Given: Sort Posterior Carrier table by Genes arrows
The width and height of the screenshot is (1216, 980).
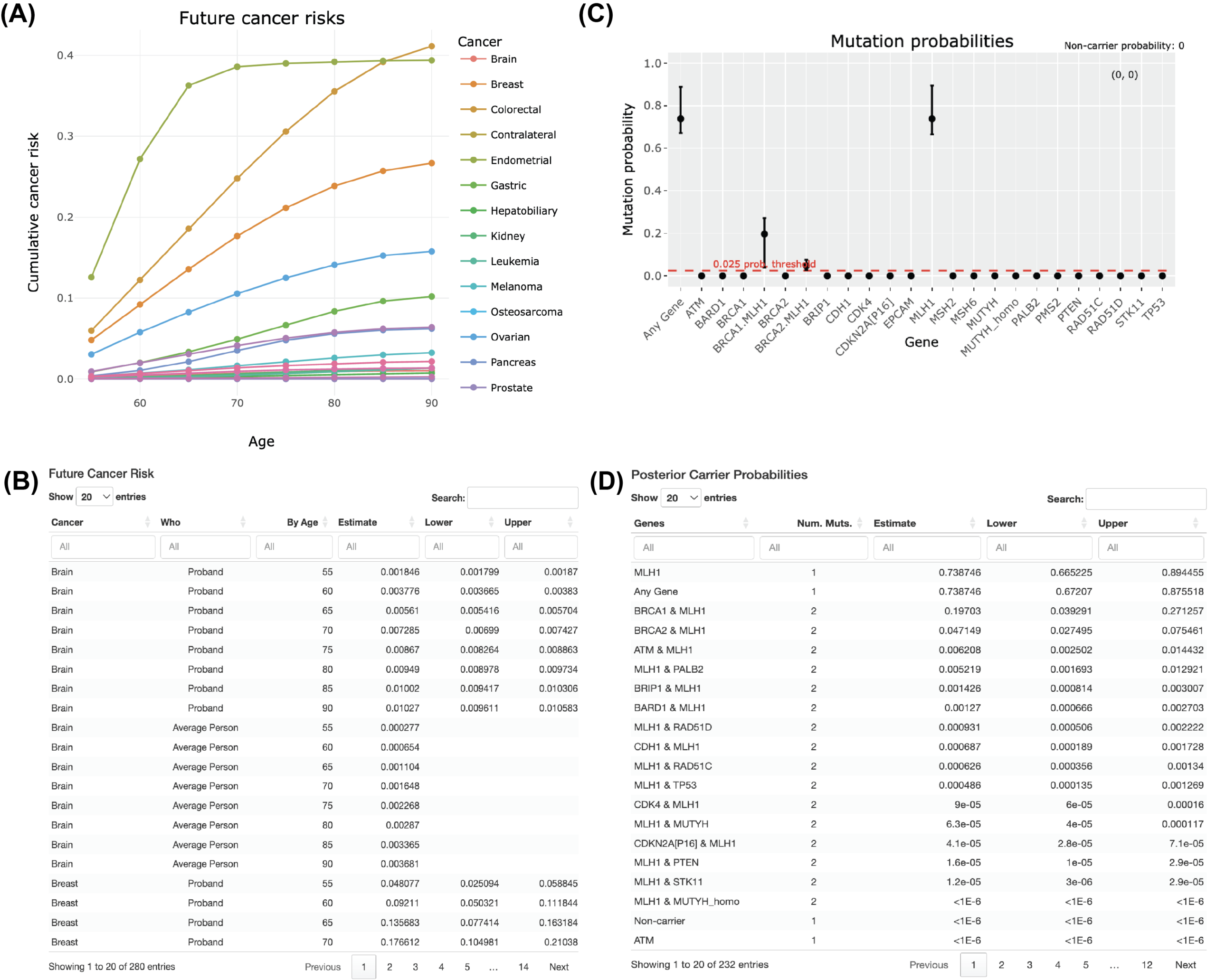Looking at the screenshot, I should pyautogui.click(x=746, y=523).
